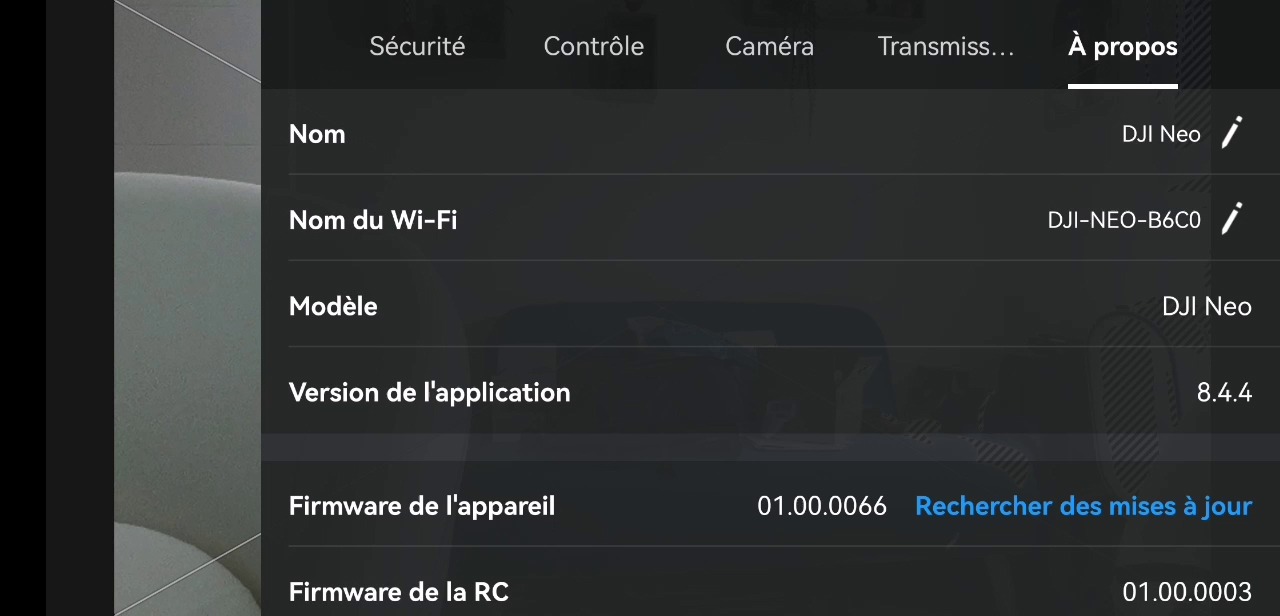This screenshot has height=616, width=1280.
Task: Tap aircraft firmware version 01.00.0066
Action: click(822, 506)
